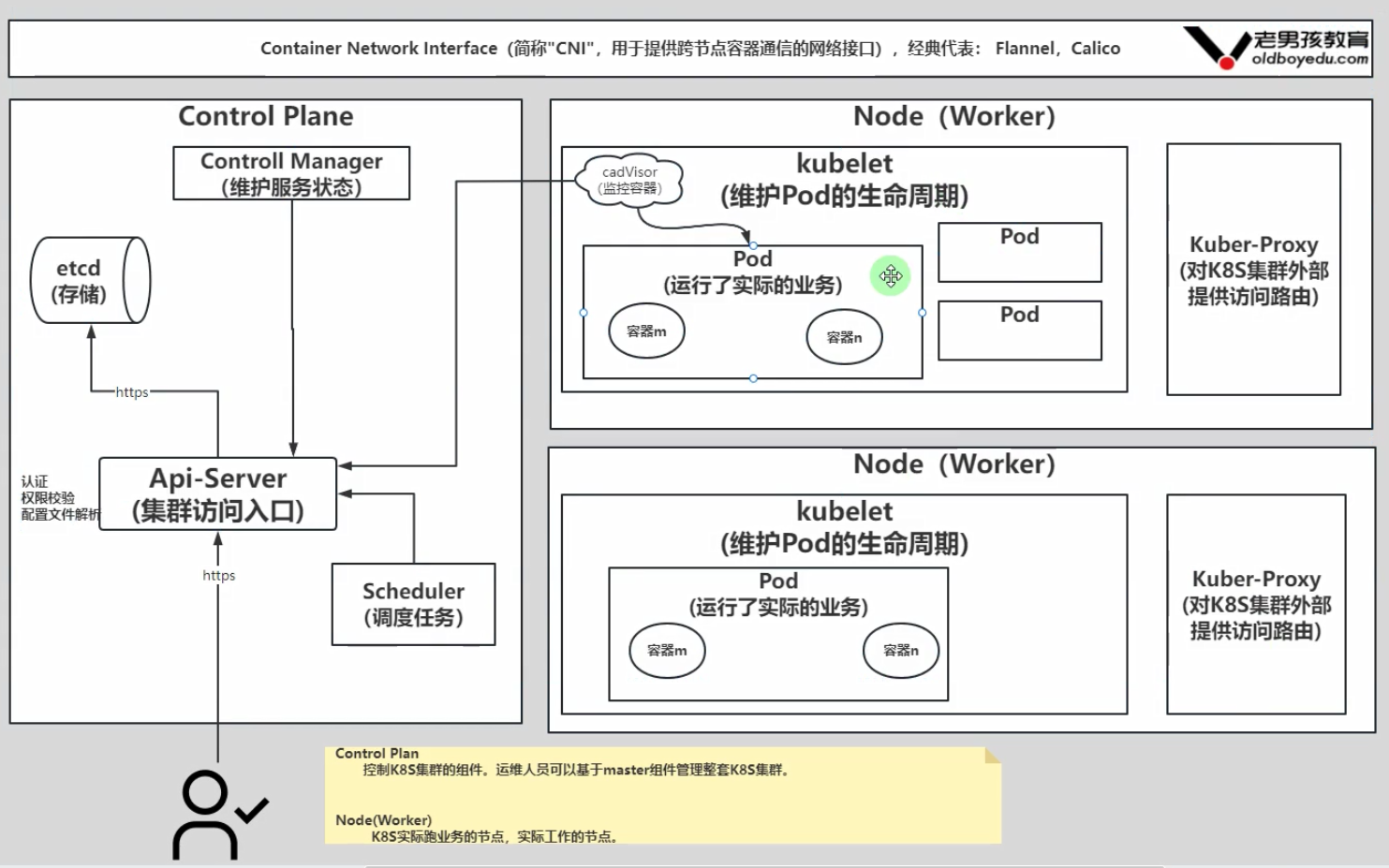The height and width of the screenshot is (868, 1389).
Task: Select 容器m oval in the selected Pod
Action: point(646,331)
